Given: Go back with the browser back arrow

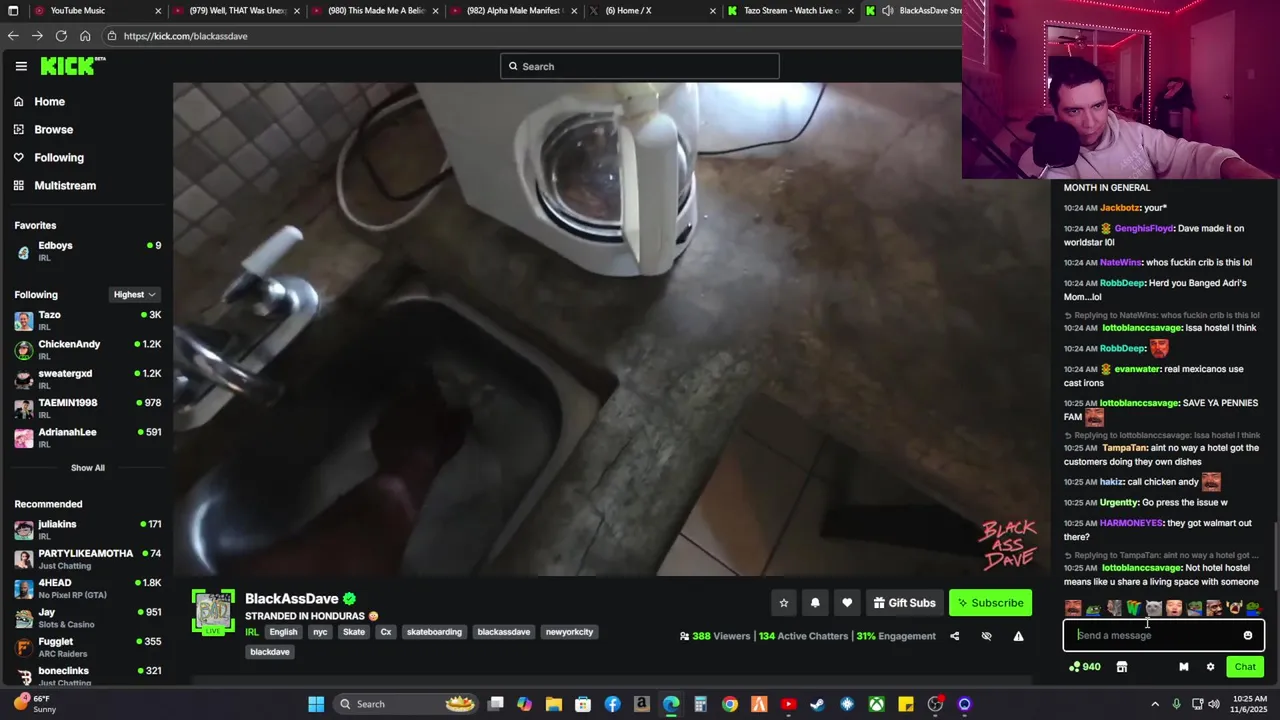Looking at the screenshot, I should 13,36.
